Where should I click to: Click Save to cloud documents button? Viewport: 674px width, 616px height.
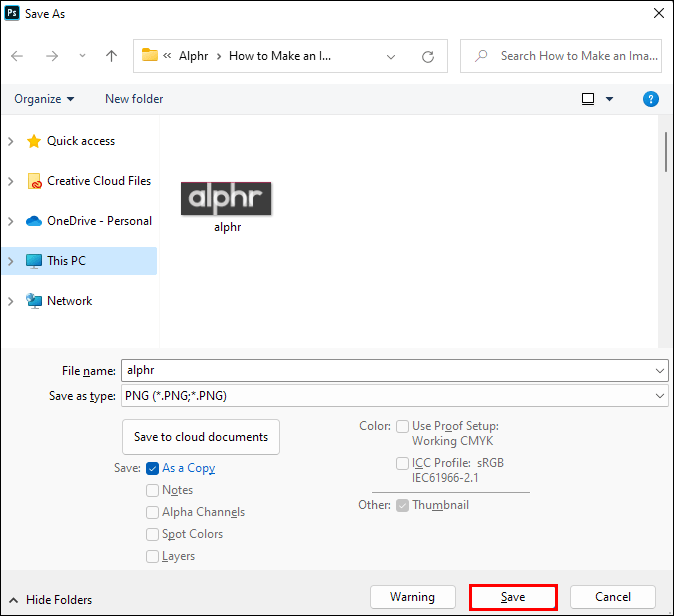[201, 437]
